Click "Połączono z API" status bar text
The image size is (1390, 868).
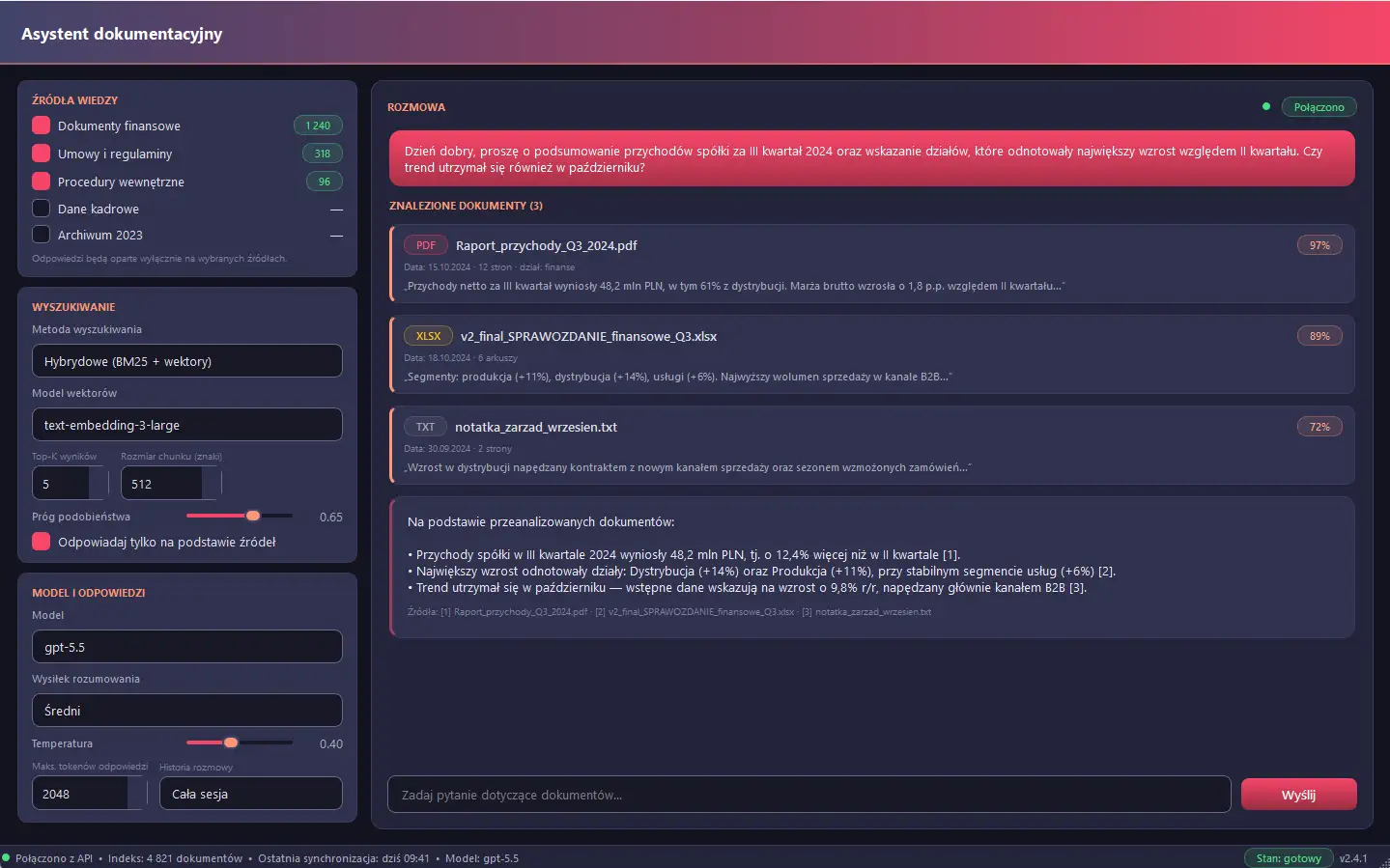click(54, 858)
